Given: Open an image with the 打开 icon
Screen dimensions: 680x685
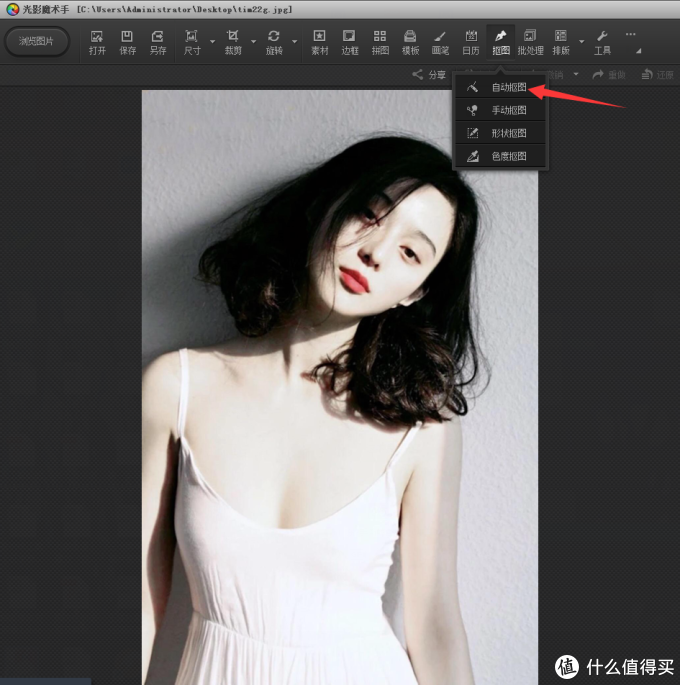Looking at the screenshot, I should tap(97, 43).
